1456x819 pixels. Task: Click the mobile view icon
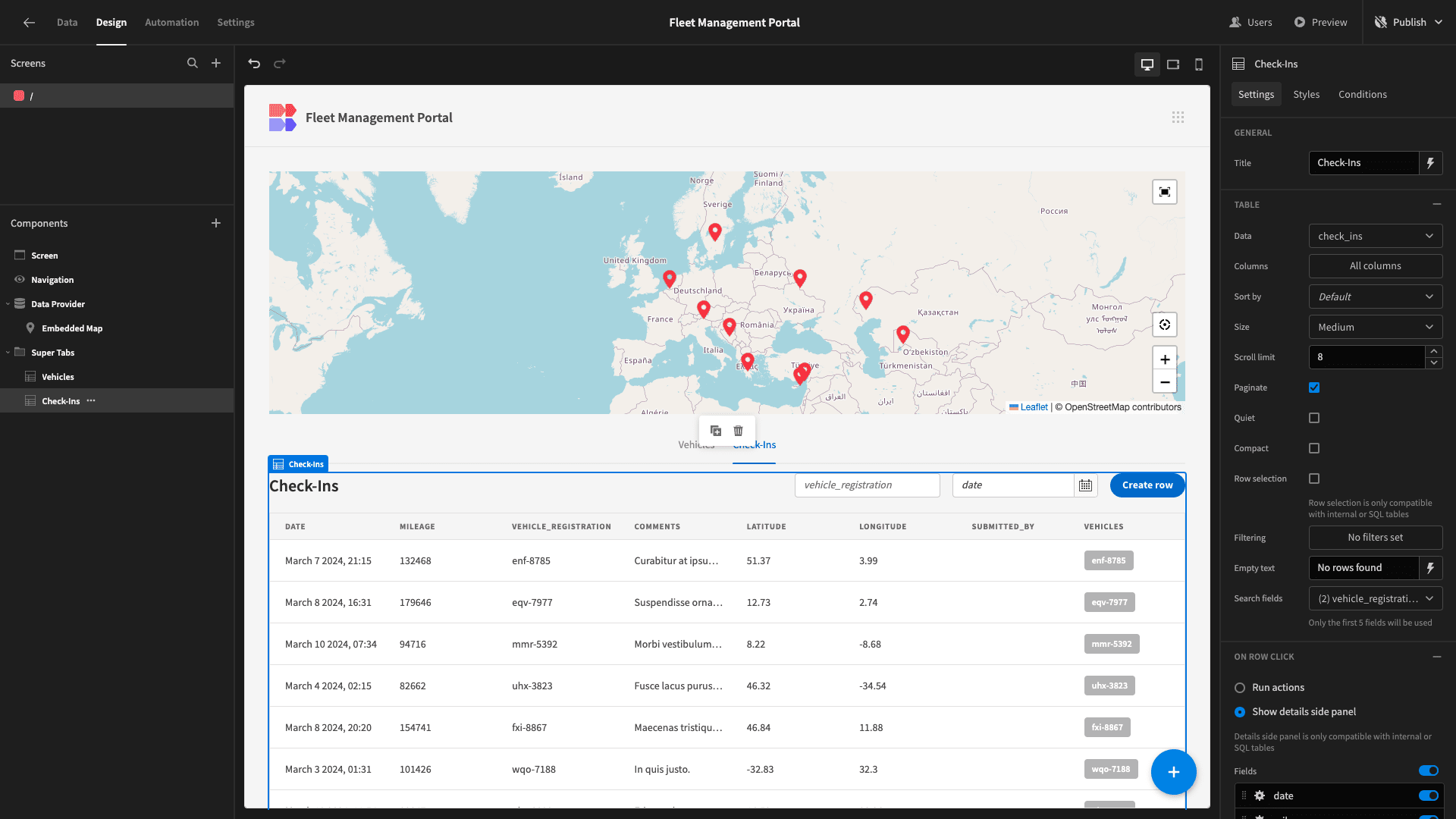1198,64
